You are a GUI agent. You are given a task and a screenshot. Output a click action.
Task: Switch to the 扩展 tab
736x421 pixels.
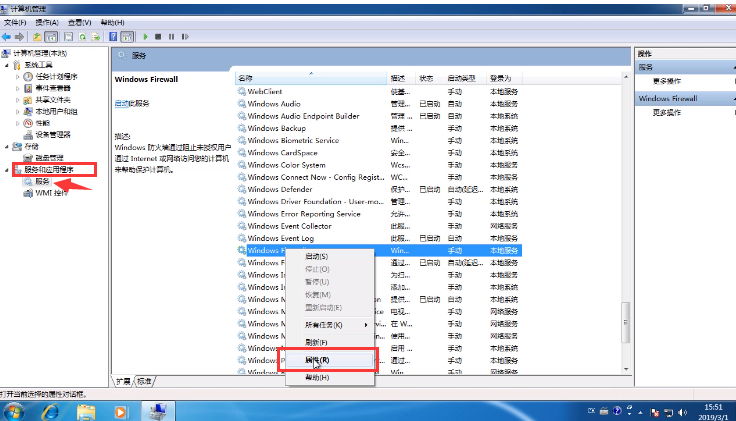coord(123,382)
